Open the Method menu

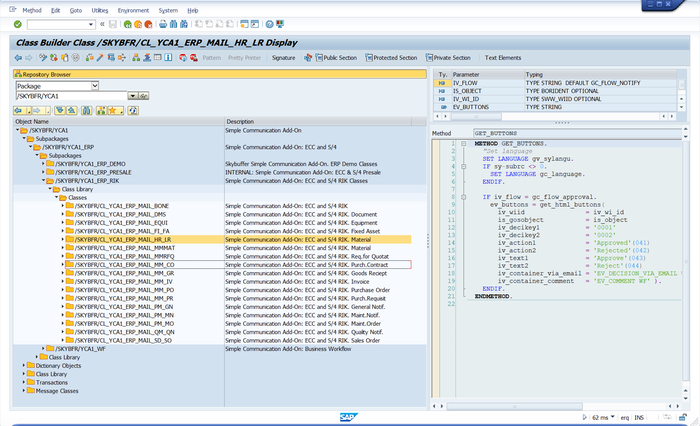click(x=32, y=10)
